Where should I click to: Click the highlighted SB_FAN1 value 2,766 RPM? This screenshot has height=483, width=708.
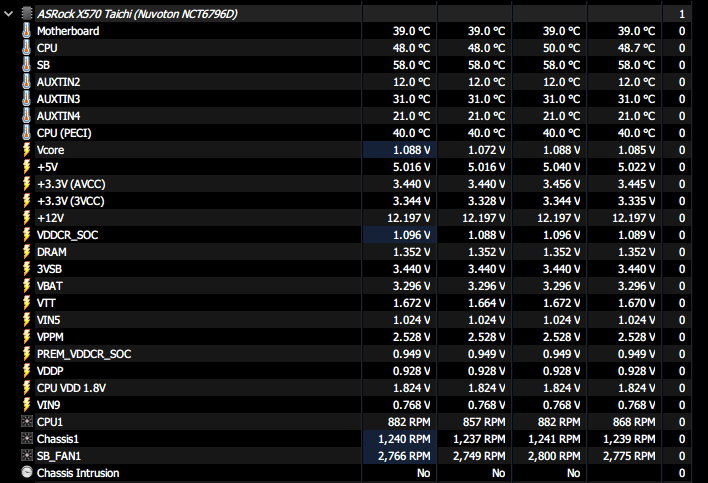(x=404, y=456)
